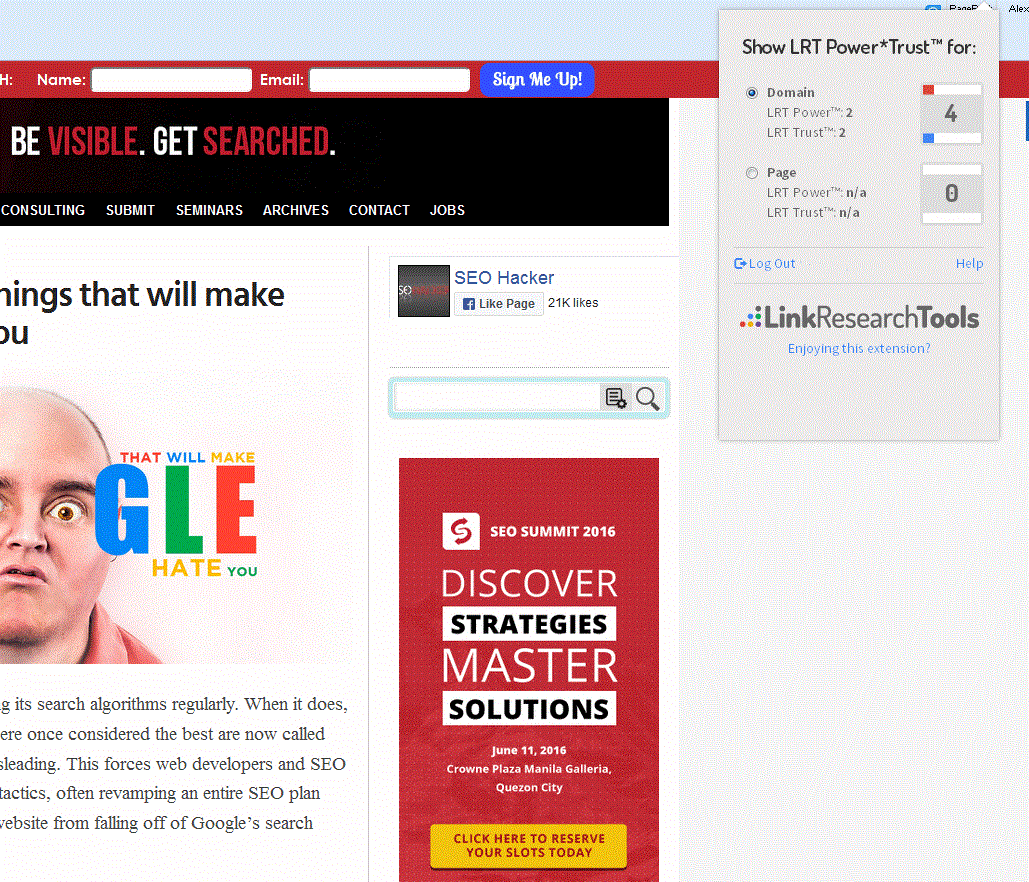Select the Domain radio button
1029x882 pixels.
pyautogui.click(x=752, y=93)
